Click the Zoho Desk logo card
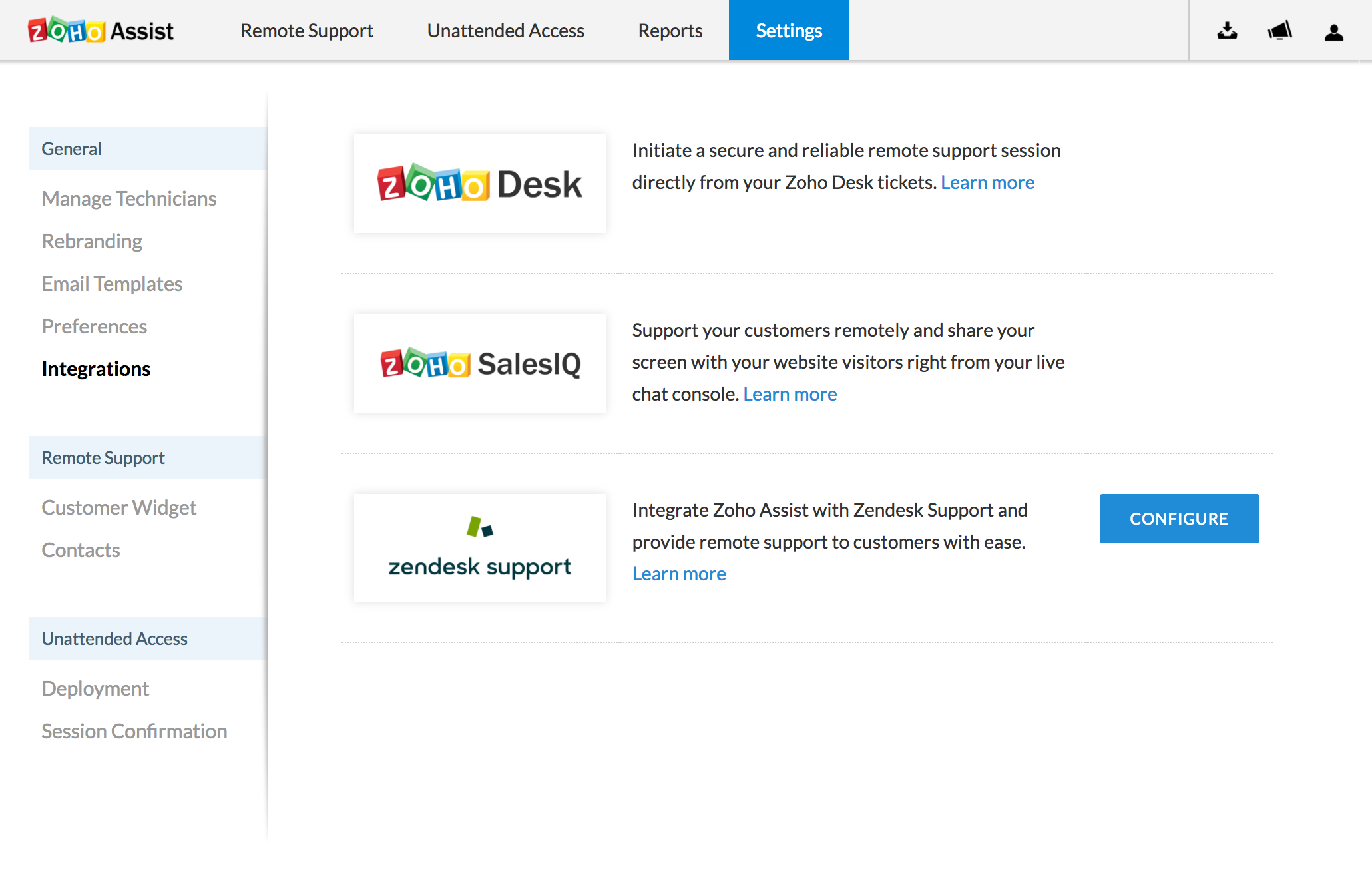The image size is (1372, 882). [479, 184]
